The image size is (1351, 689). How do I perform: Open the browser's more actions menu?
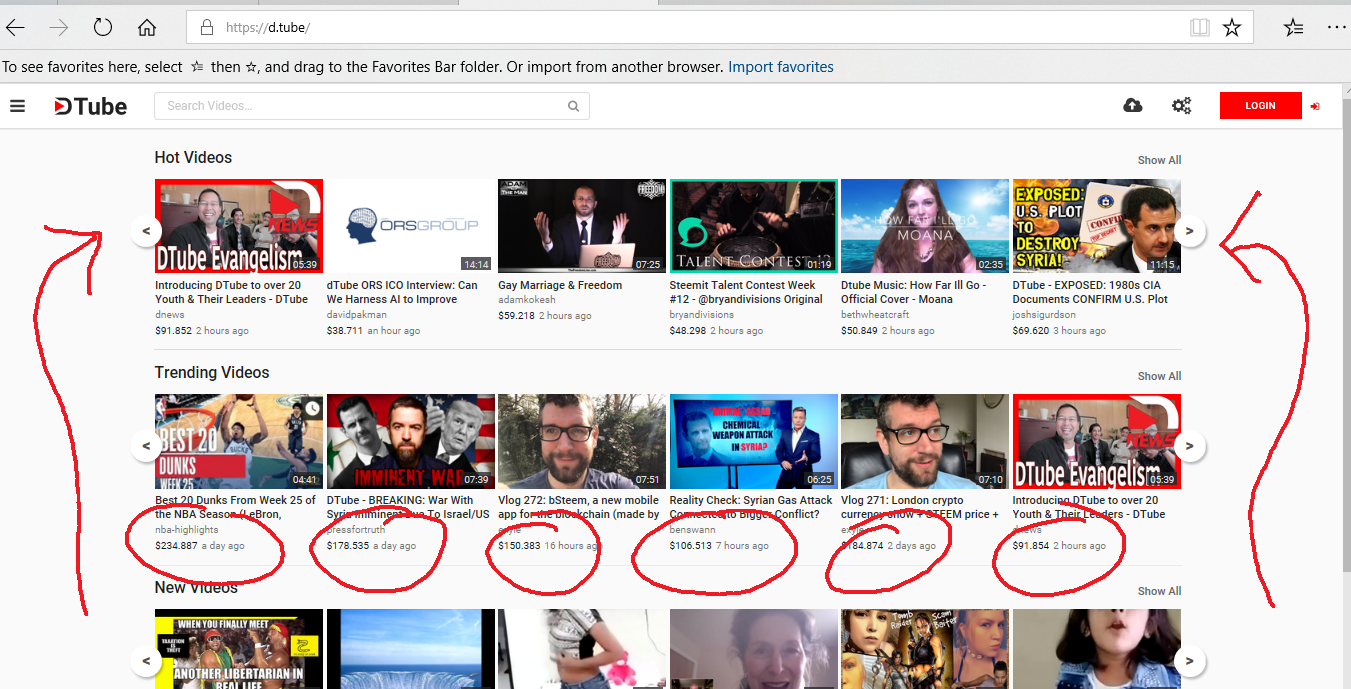tap(1336, 27)
